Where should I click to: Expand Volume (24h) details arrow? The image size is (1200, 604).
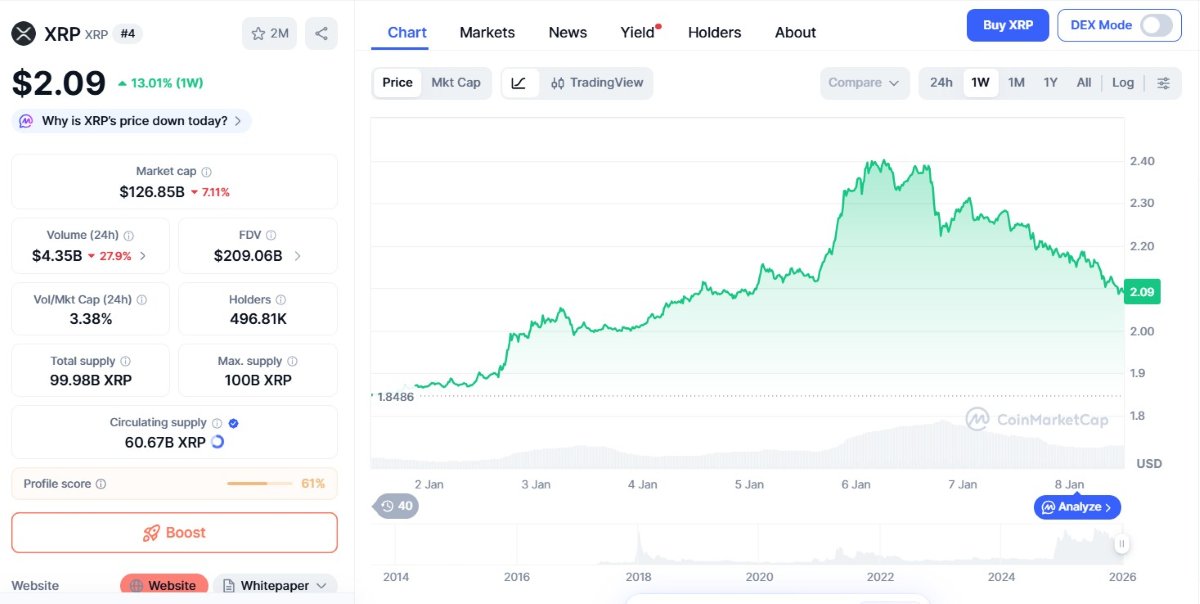142,256
